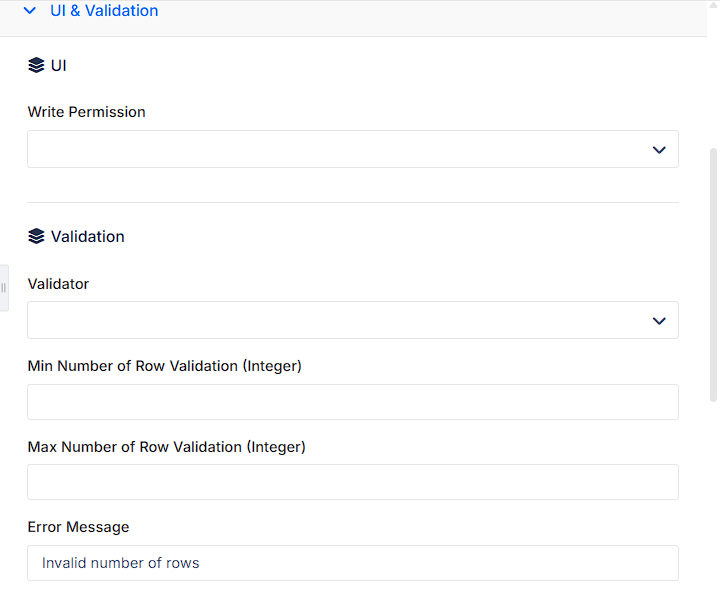
Task: Click the layers icon beside Validation heading
Action: click(x=36, y=236)
